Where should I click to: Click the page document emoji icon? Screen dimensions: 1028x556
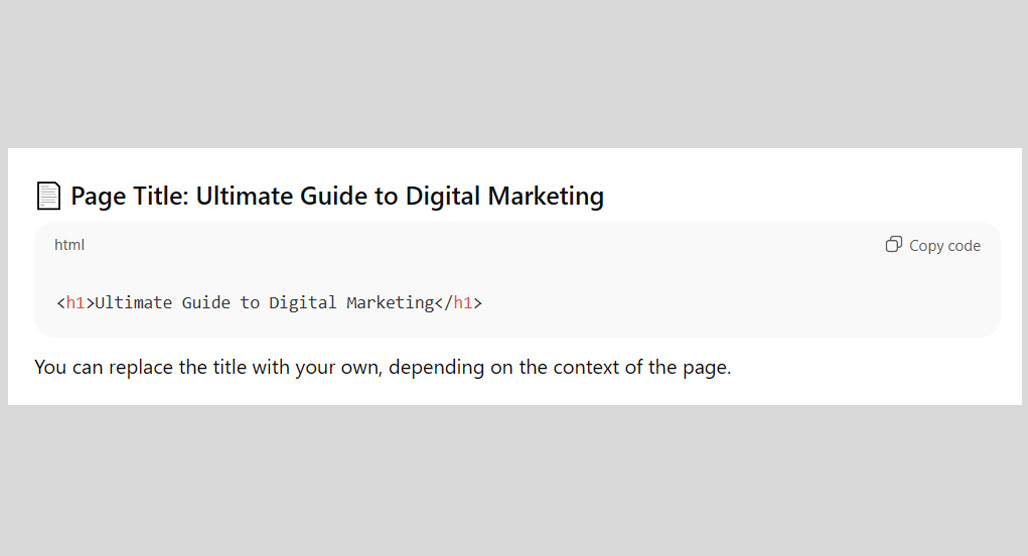point(49,196)
